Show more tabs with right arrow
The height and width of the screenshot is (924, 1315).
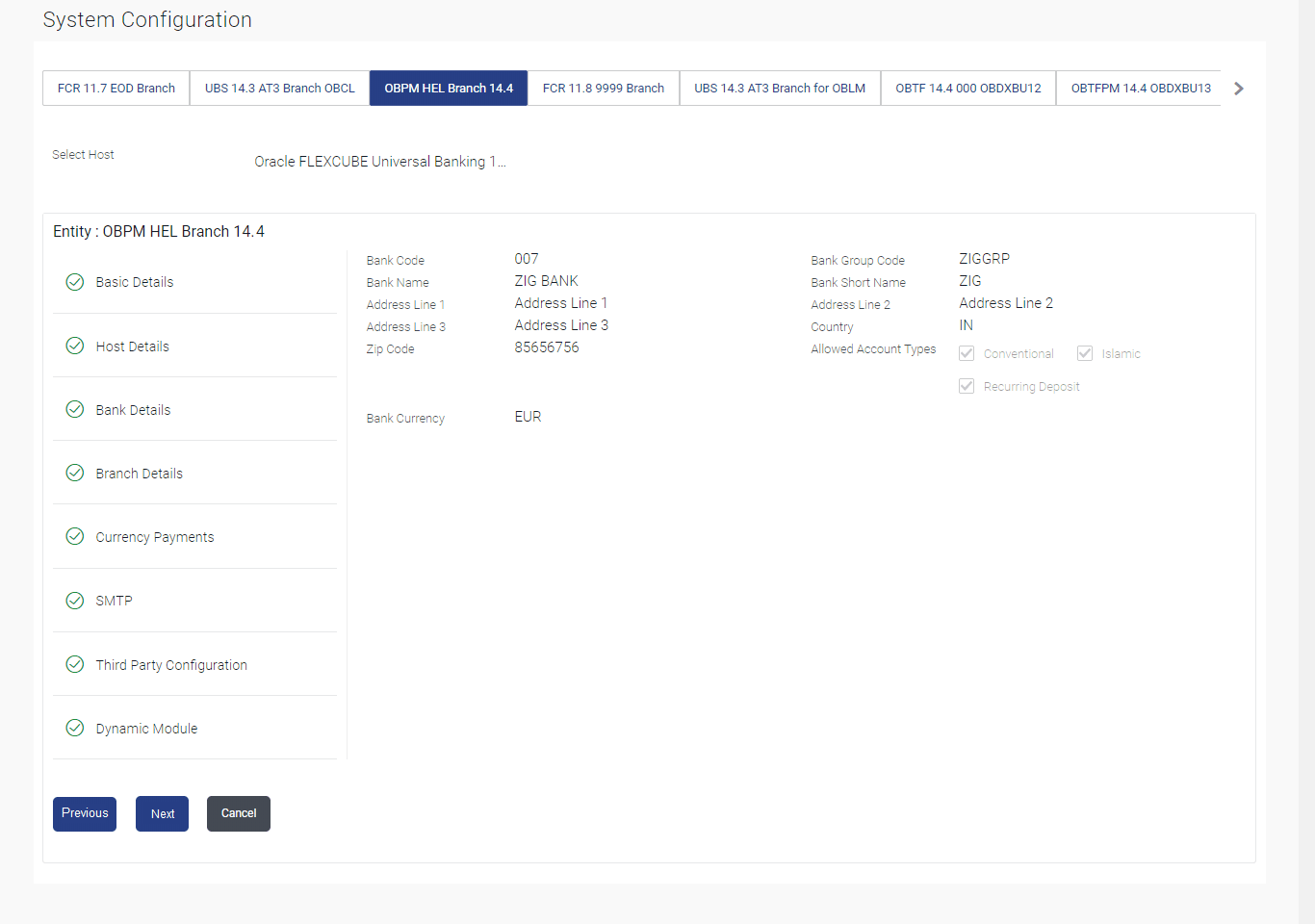[1239, 89]
